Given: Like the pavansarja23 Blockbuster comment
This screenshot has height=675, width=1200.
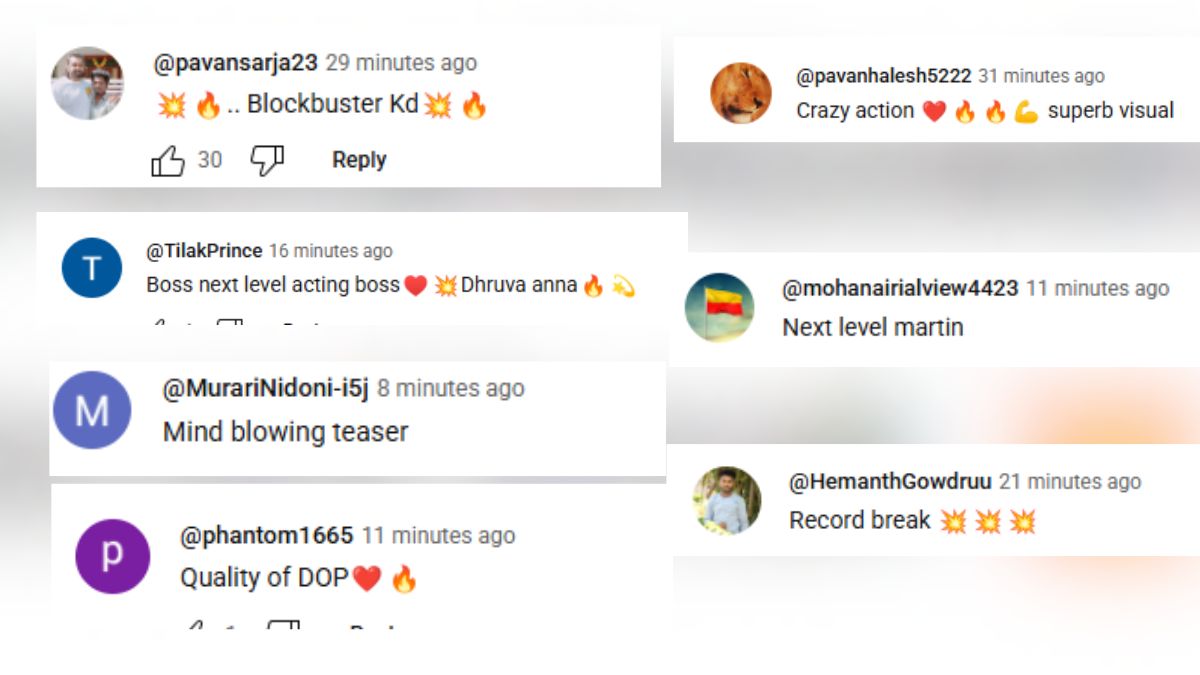Looking at the screenshot, I should [168, 161].
